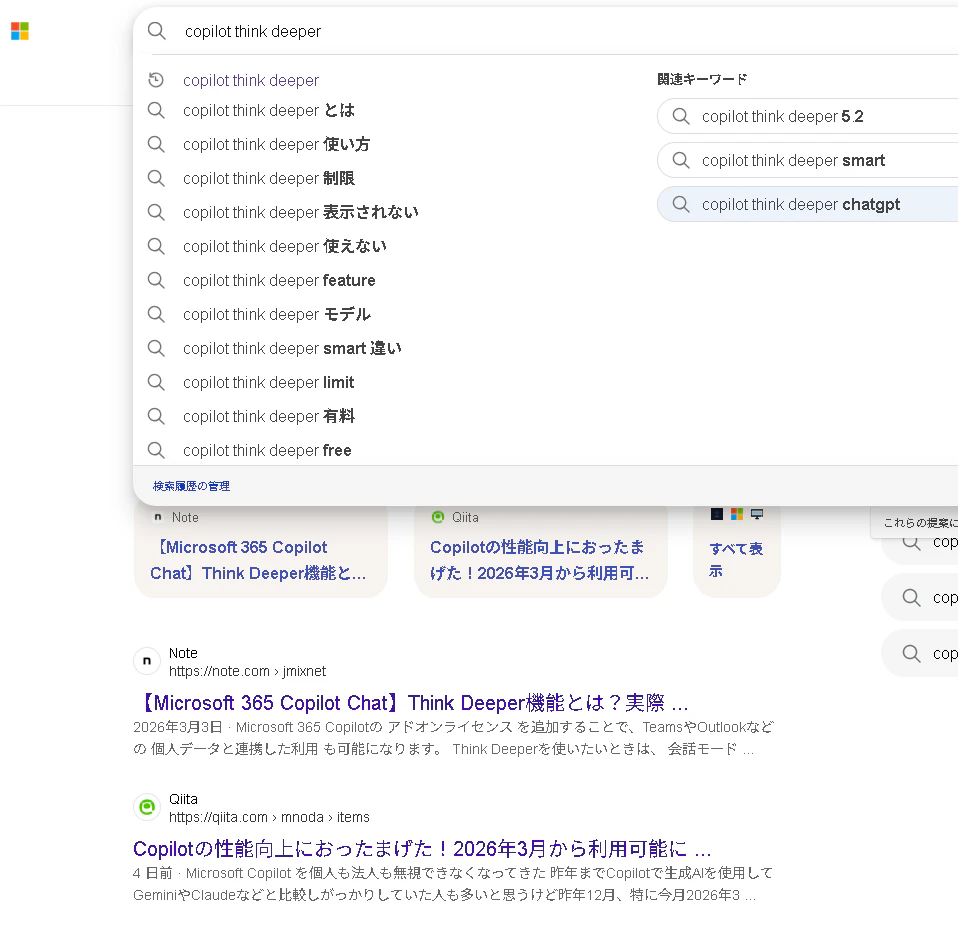Choose suggestion 'copilot think deeper free'
Screen dimensions: 958x930
(x=267, y=450)
